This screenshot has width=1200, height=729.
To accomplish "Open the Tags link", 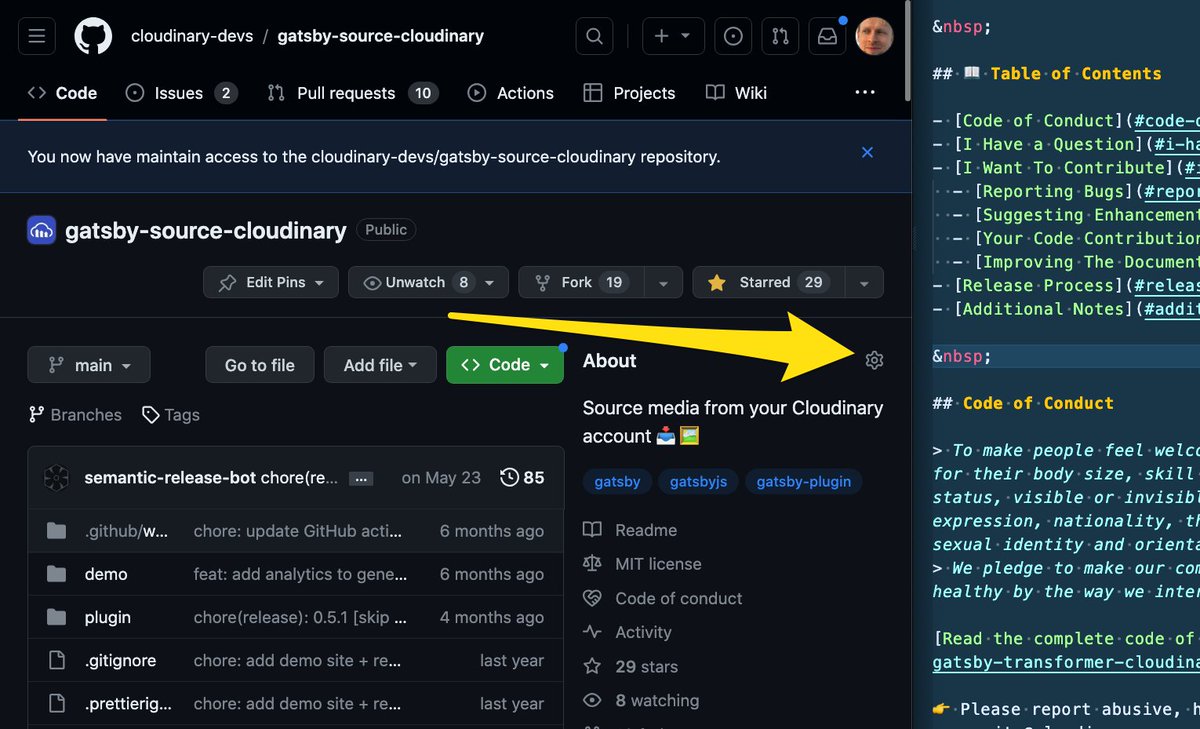I will tap(171, 415).
